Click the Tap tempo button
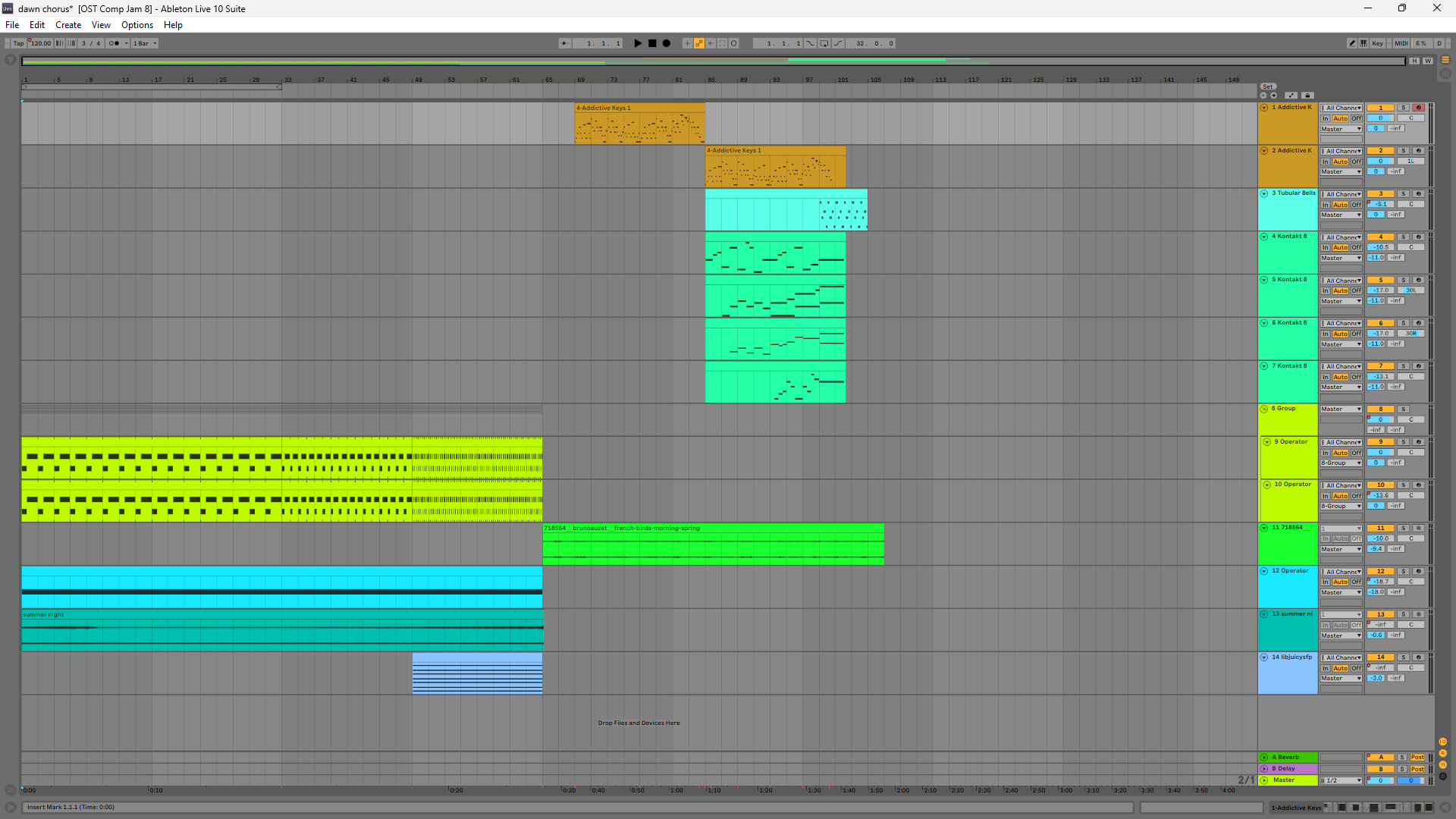Viewport: 1456px width, 819px height. [x=18, y=43]
